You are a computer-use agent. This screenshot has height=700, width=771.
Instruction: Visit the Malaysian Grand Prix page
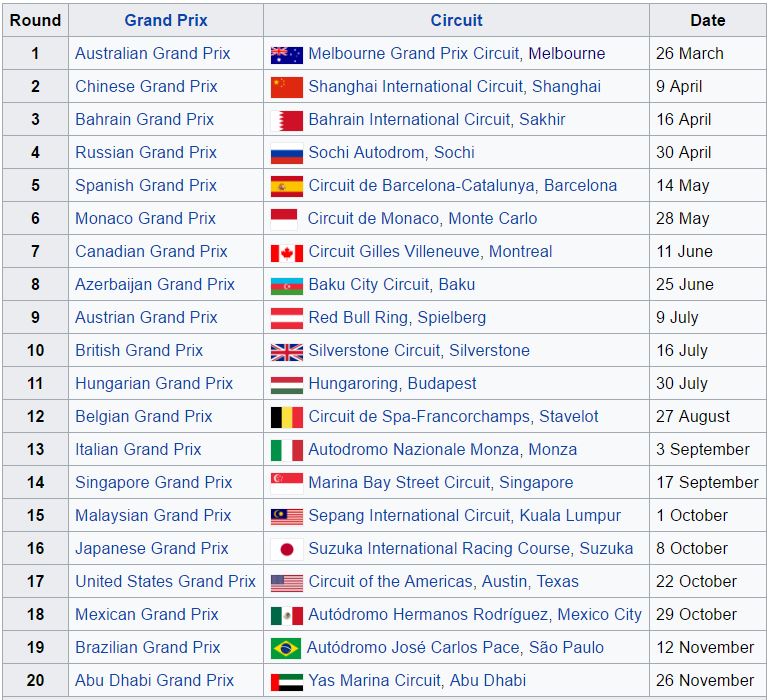[x=153, y=515]
